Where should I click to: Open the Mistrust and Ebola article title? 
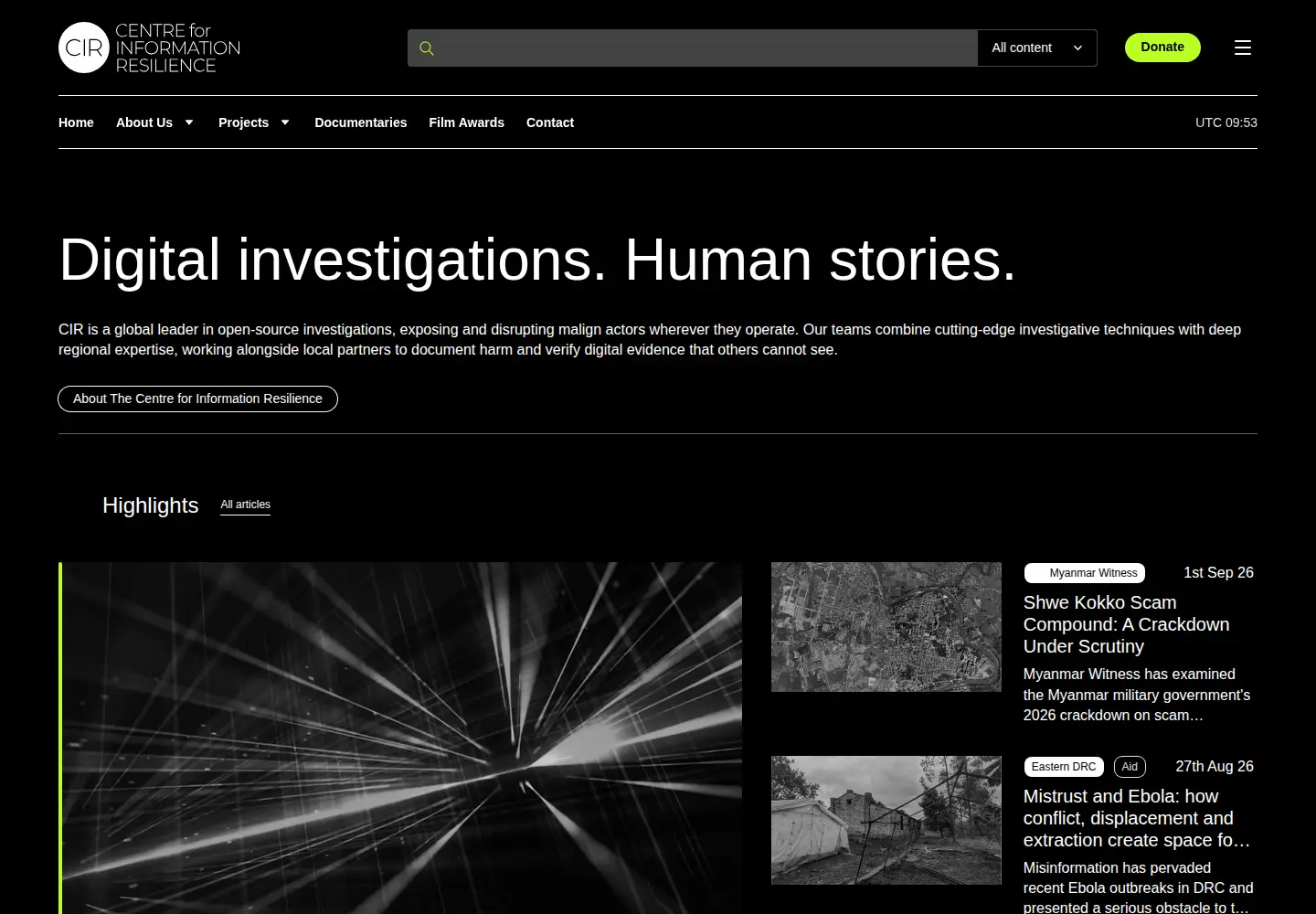(1136, 818)
